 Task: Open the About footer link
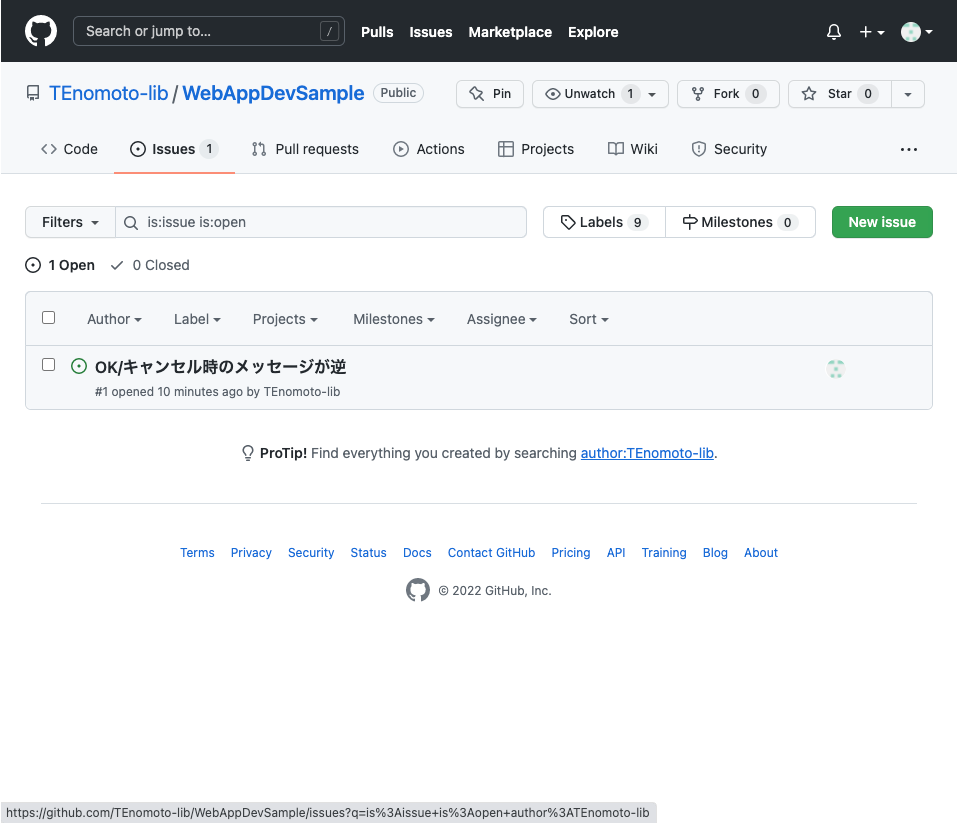point(760,552)
